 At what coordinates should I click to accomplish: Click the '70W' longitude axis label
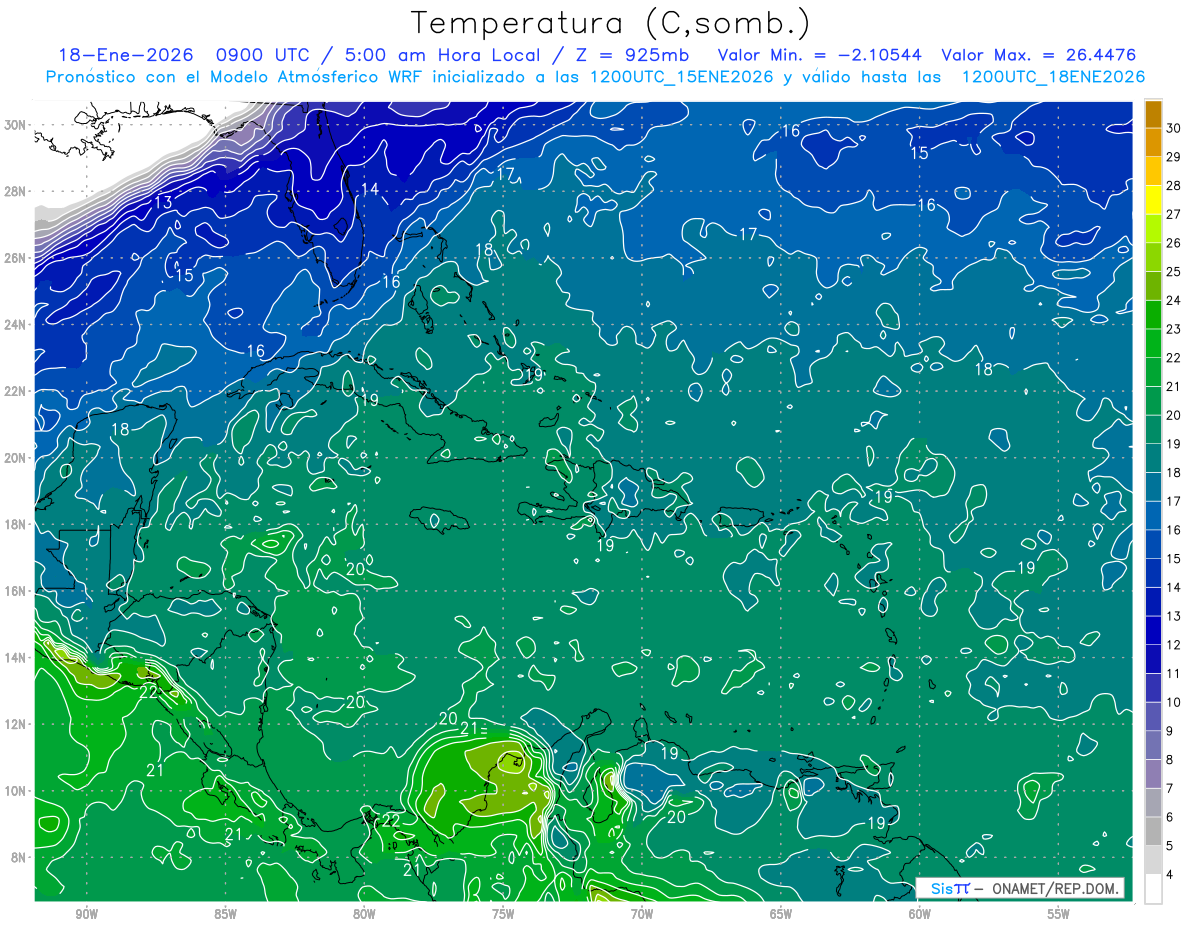click(642, 914)
